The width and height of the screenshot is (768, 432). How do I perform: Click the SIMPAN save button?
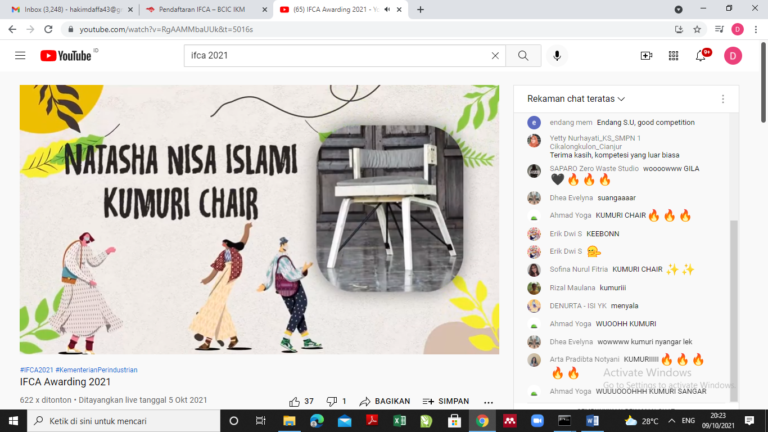click(445, 401)
